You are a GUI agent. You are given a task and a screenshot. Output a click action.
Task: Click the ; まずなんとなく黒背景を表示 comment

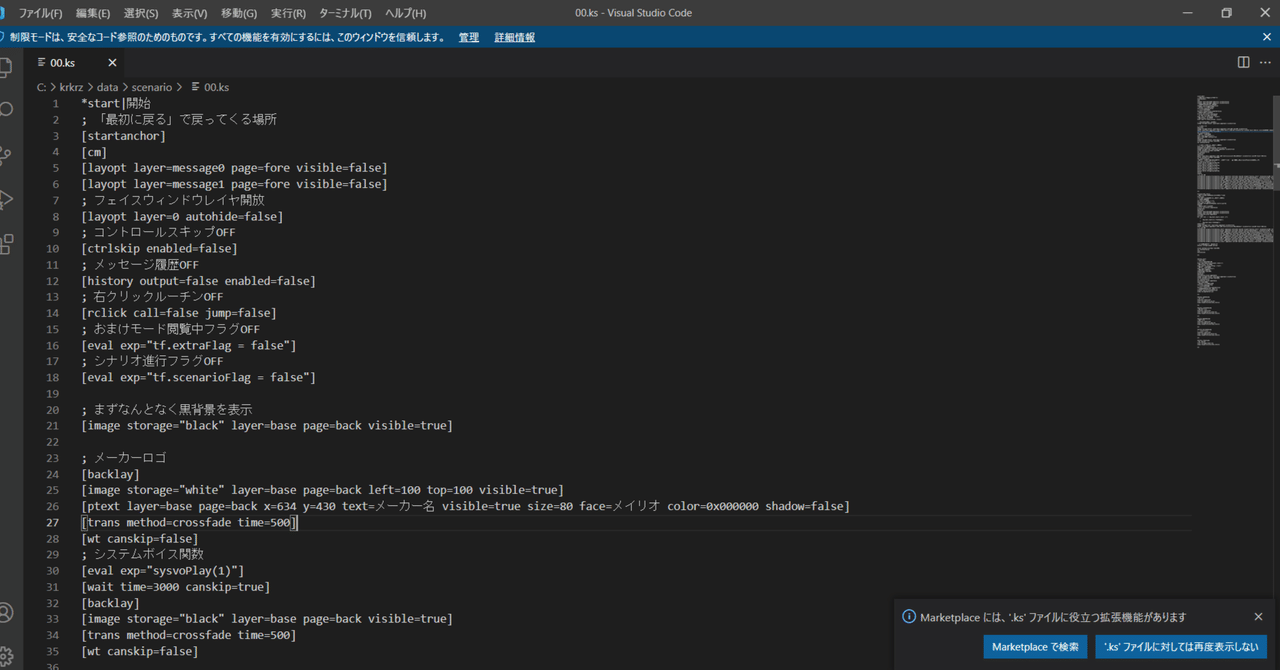pos(167,409)
